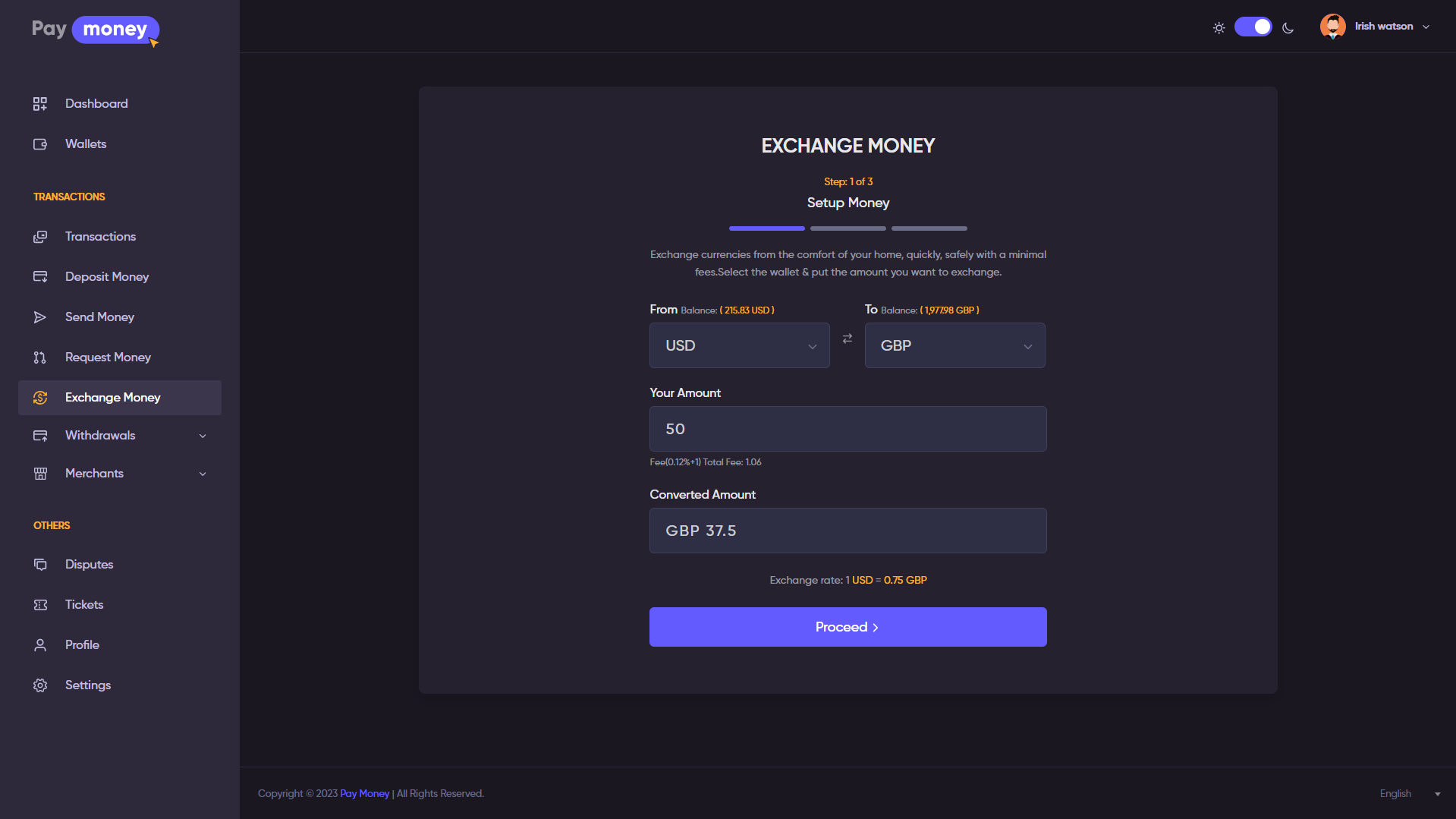The image size is (1456, 819).
Task: Click the Disputes icon in sidebar
Action: [x=40, y=565]
